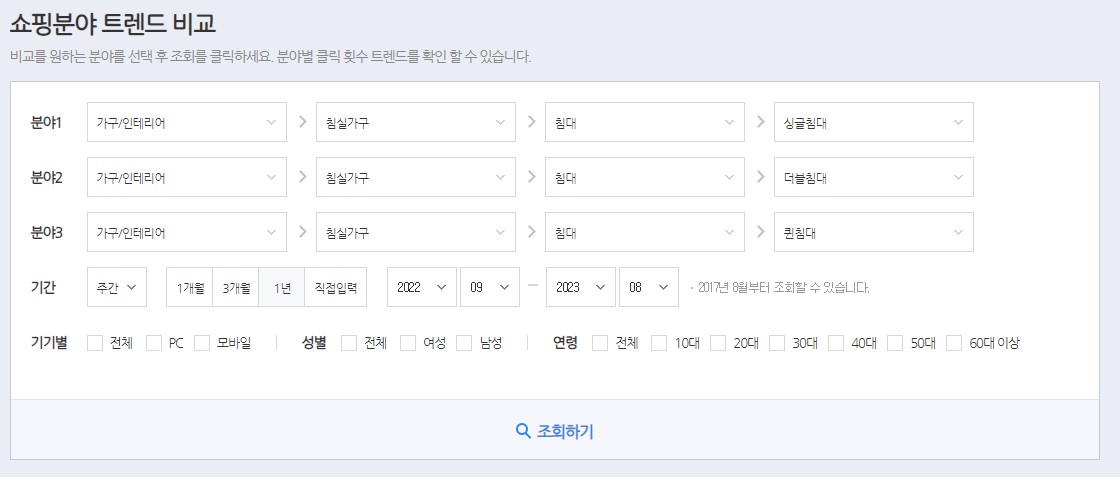The height and width of the screenshot is (501, 1120).
Task: Click the dropdown arrow icon on 싱글침대
Action: [958, 122]
